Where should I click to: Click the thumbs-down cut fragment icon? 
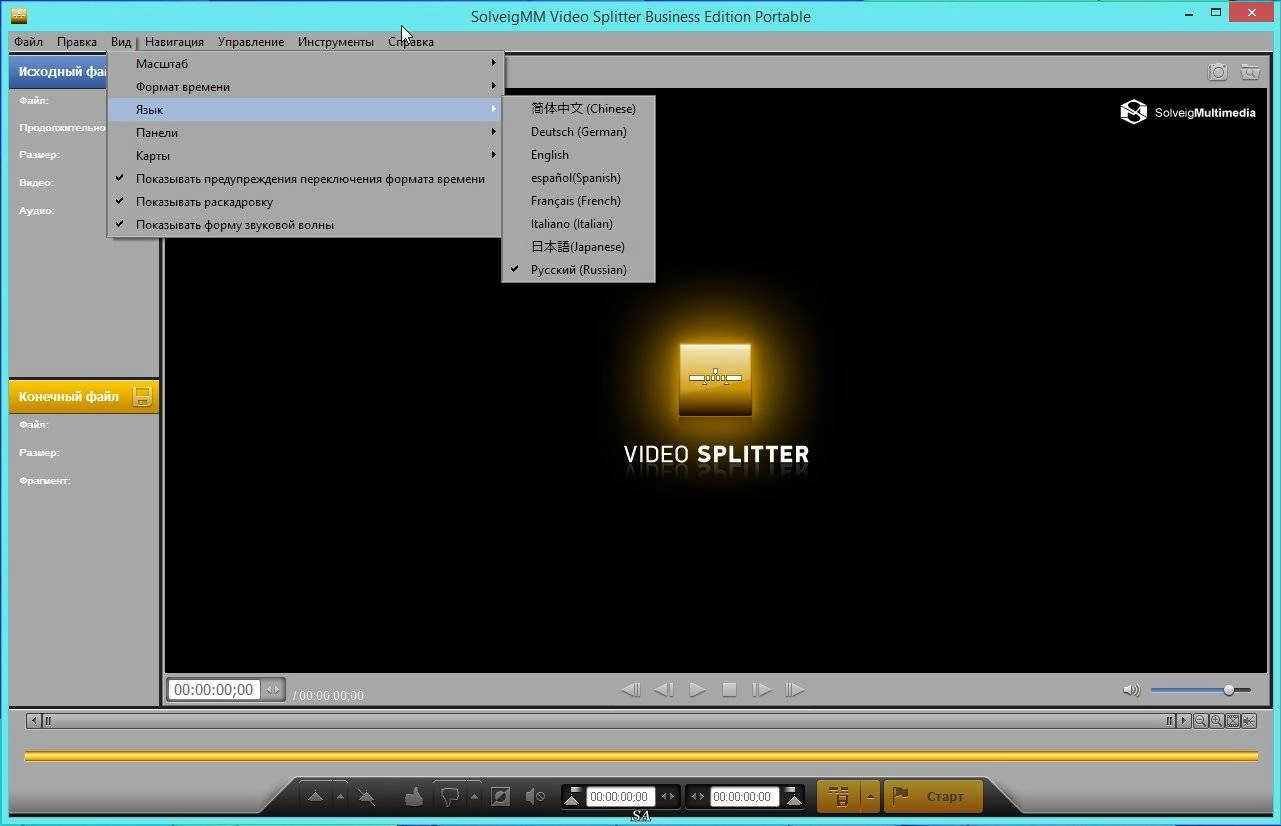coord(450,797)
